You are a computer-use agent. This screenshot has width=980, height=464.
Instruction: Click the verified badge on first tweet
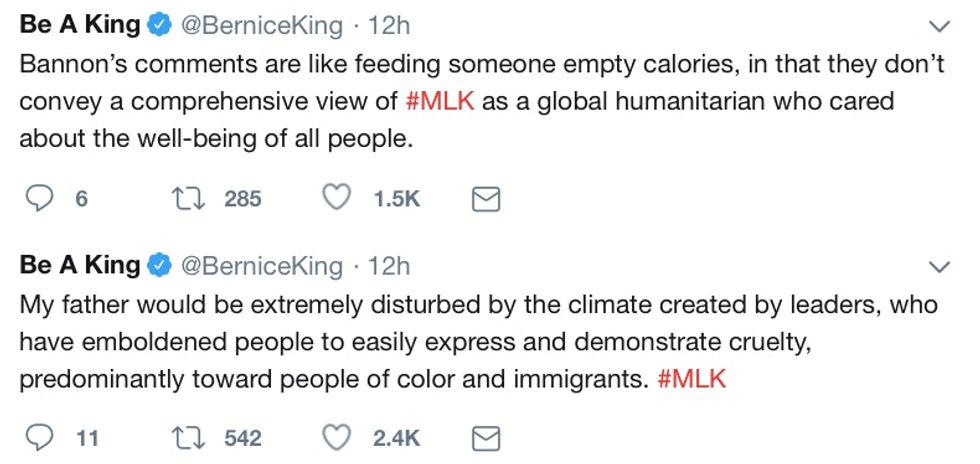(159, 27)
